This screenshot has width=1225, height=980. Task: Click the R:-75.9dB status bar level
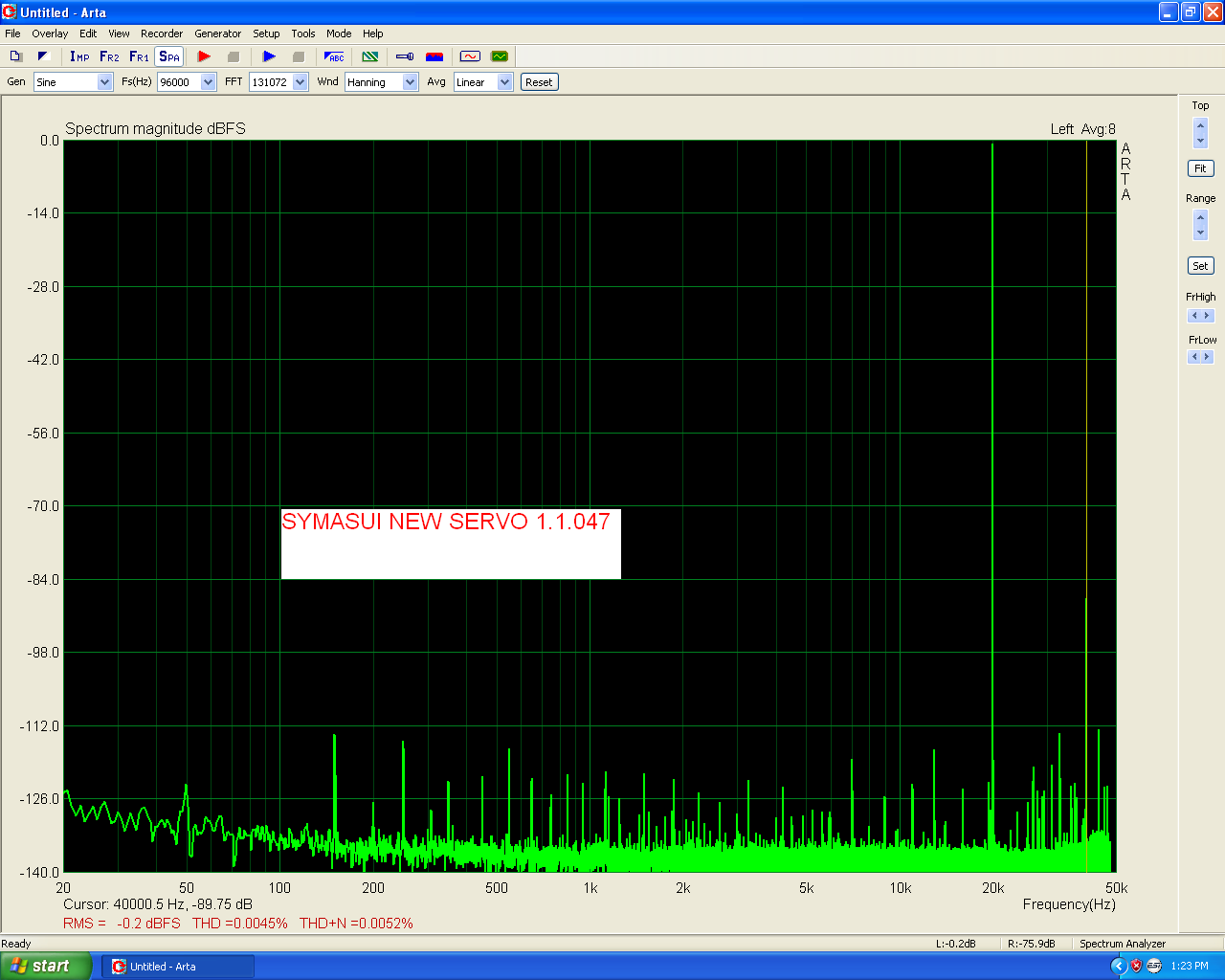pyautogui.click(x=1032, y=944)
